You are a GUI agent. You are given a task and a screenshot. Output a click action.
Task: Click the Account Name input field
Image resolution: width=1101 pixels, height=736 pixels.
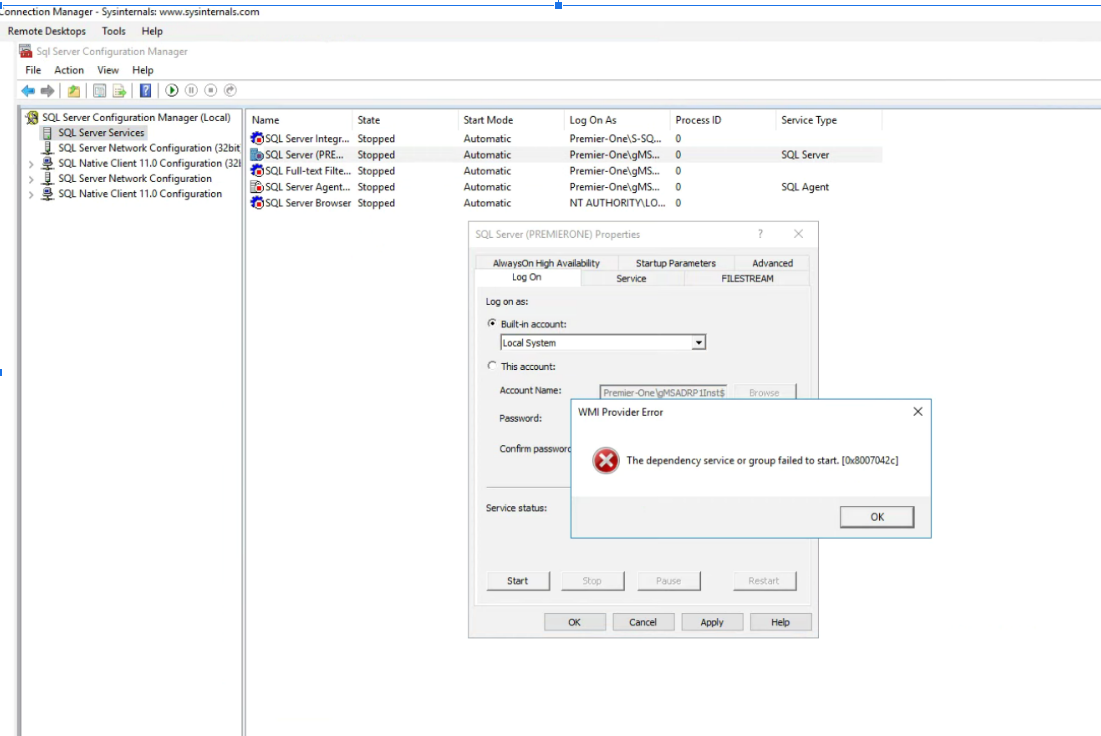click(663, 392)
